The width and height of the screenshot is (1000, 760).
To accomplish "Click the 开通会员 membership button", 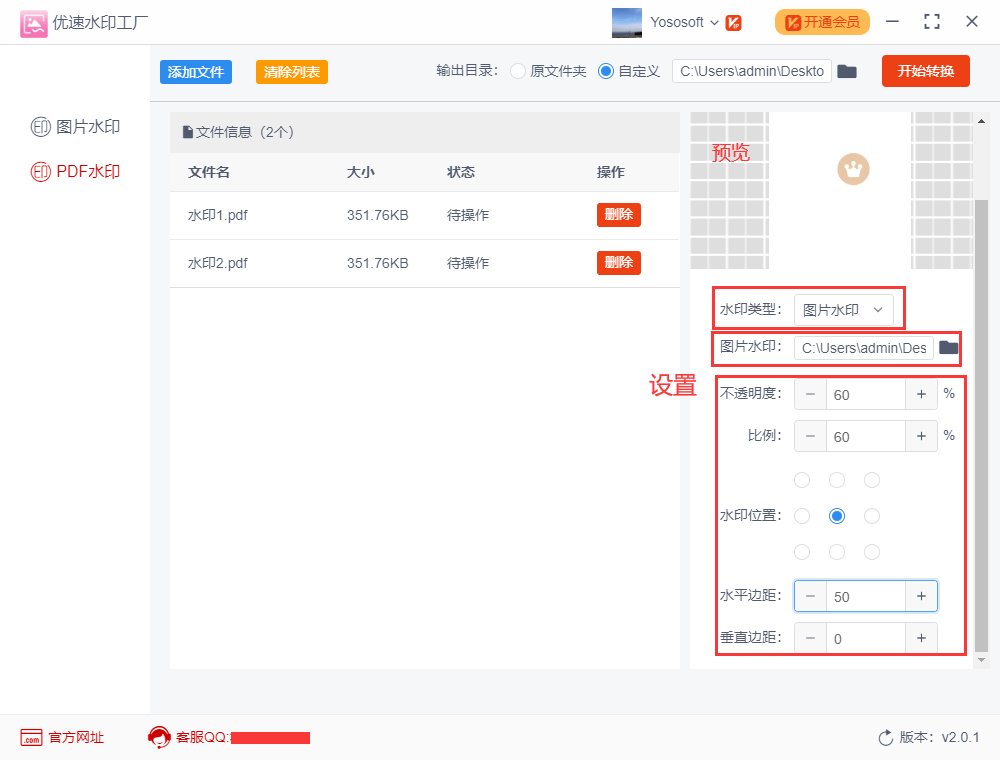I will [822, 21].
